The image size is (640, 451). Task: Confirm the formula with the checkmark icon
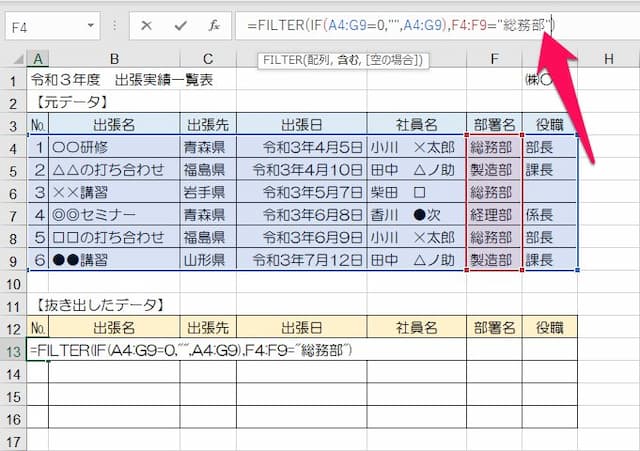[180, 26]
